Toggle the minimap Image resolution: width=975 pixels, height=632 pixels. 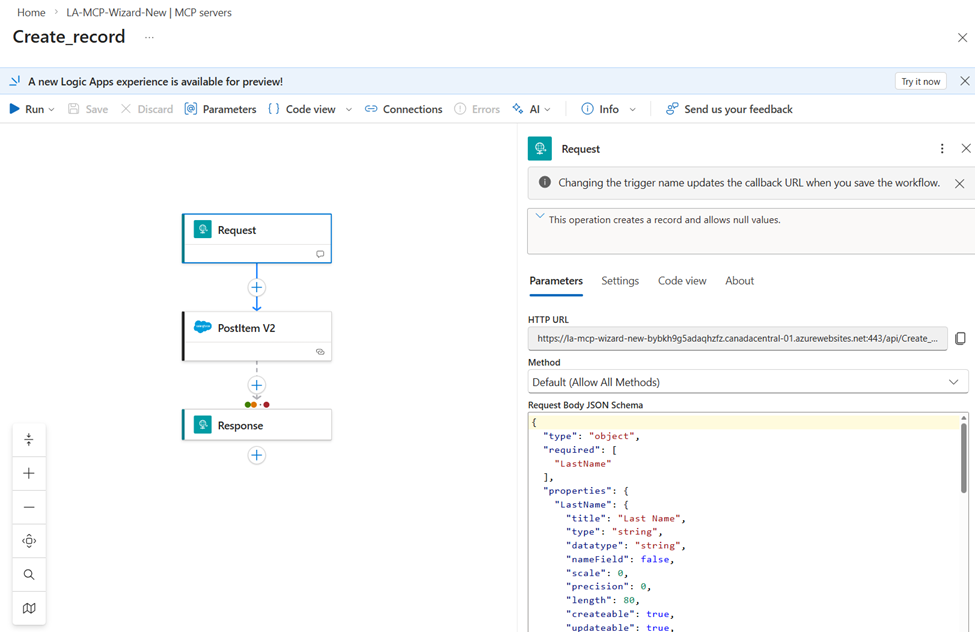click(x=29, y=608)
